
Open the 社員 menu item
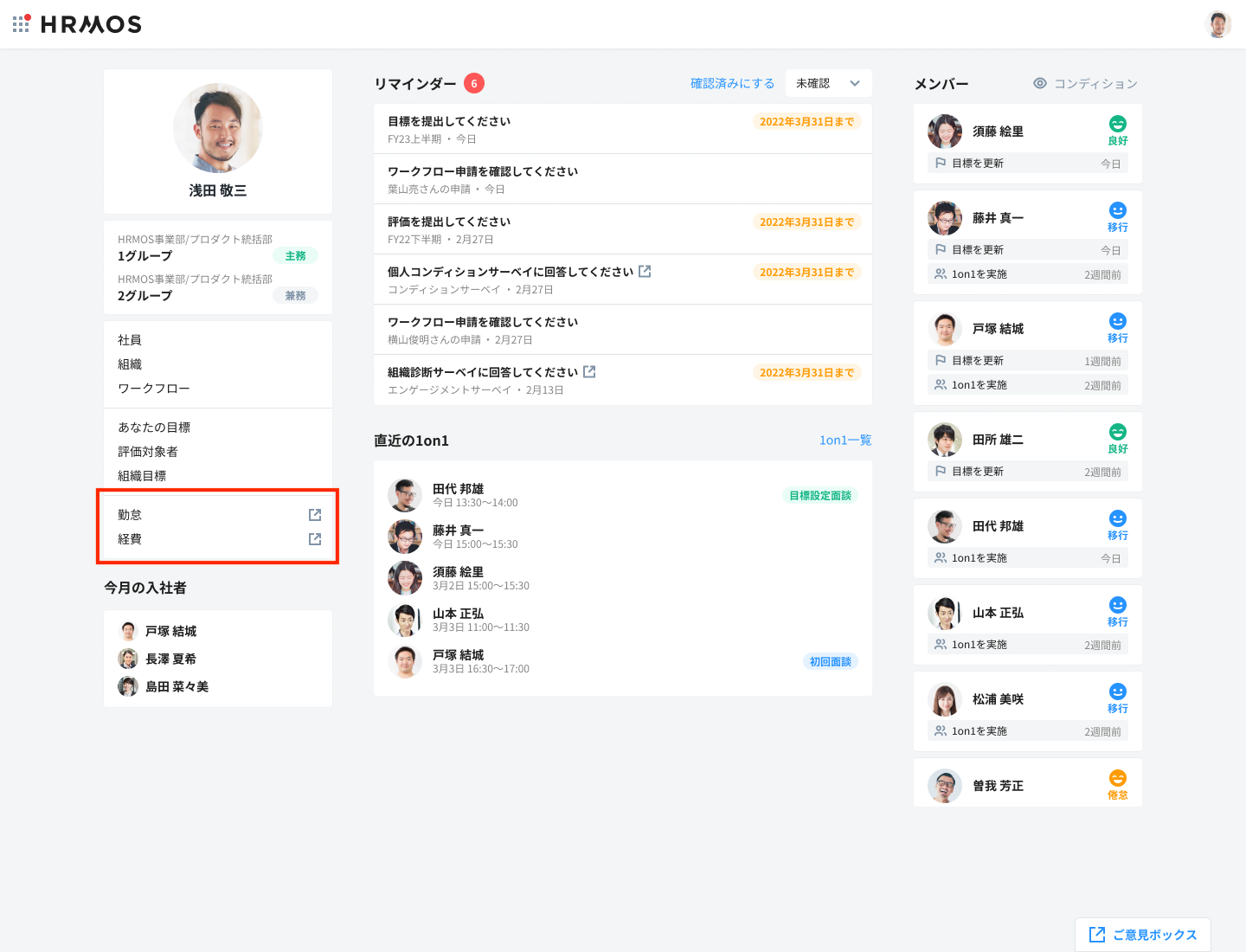(130, 340)
